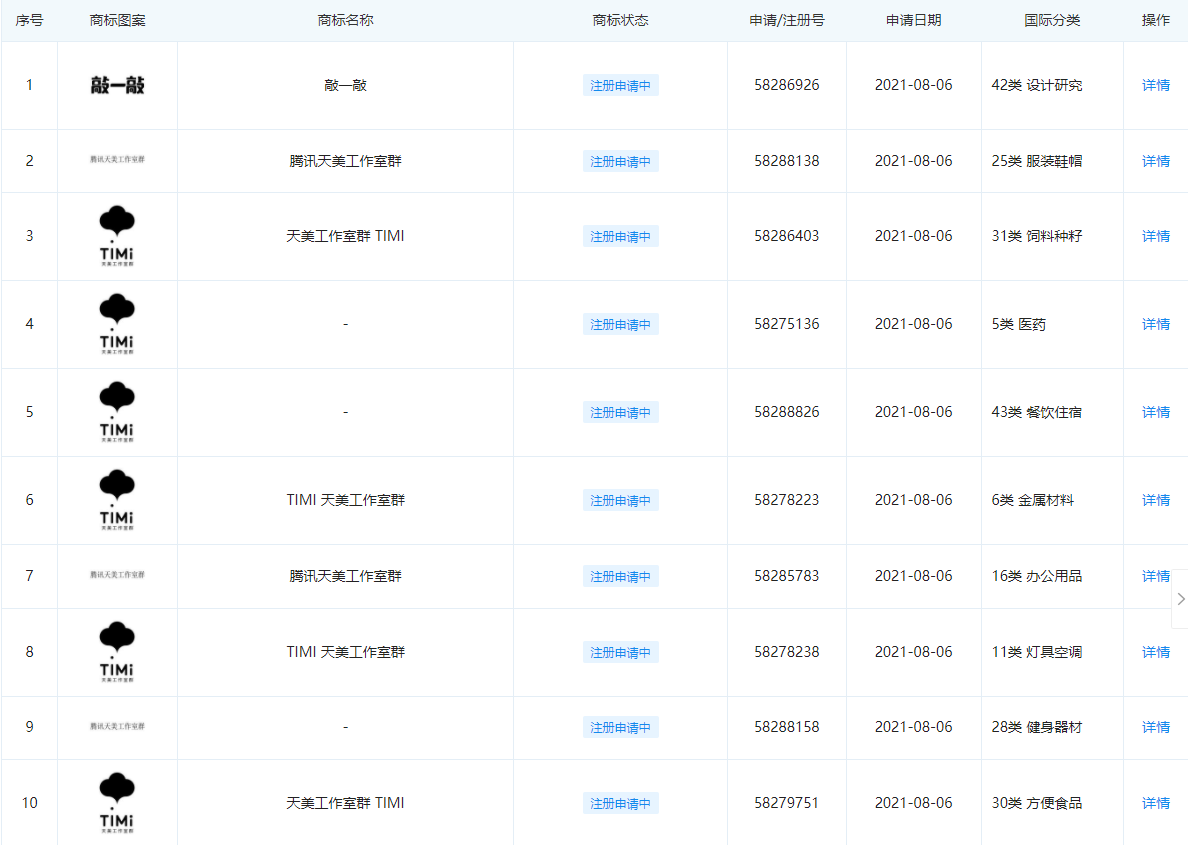Click 敲一敲 trademark logo image
1188x845 pixels.
click(x=117, y=85)
